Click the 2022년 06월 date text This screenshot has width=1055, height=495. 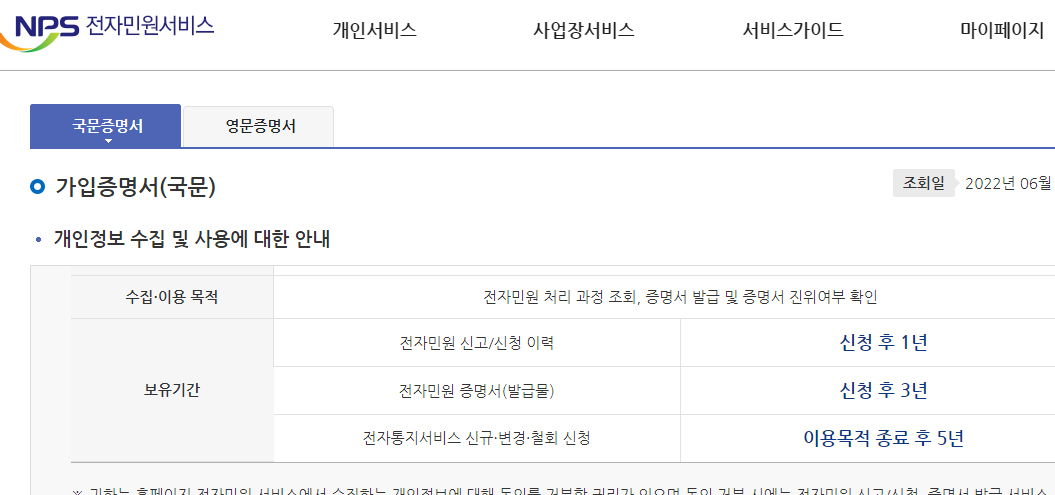1007,184
